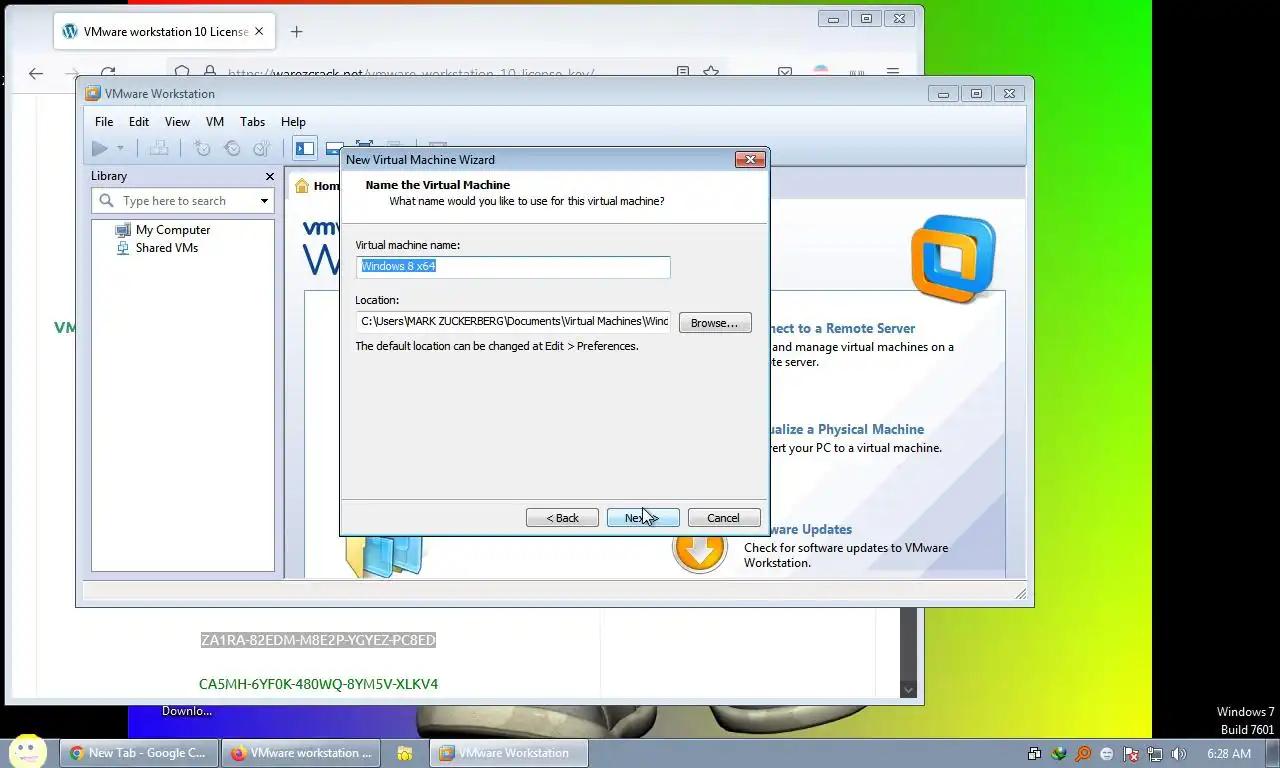Open the Help menu in VMware Workstation

(293, 122)
